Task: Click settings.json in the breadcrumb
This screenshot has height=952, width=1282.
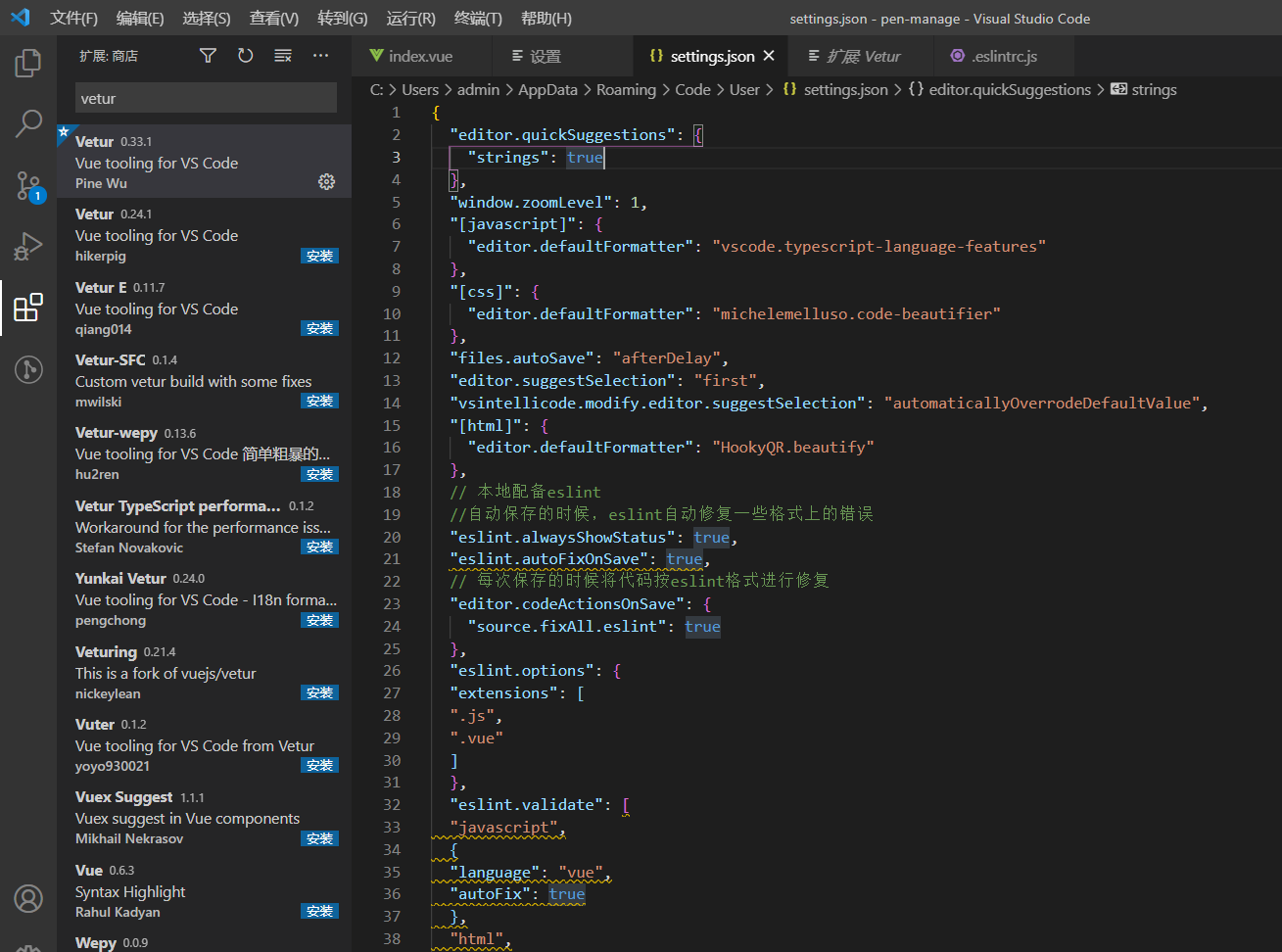Action: point(845,89)
